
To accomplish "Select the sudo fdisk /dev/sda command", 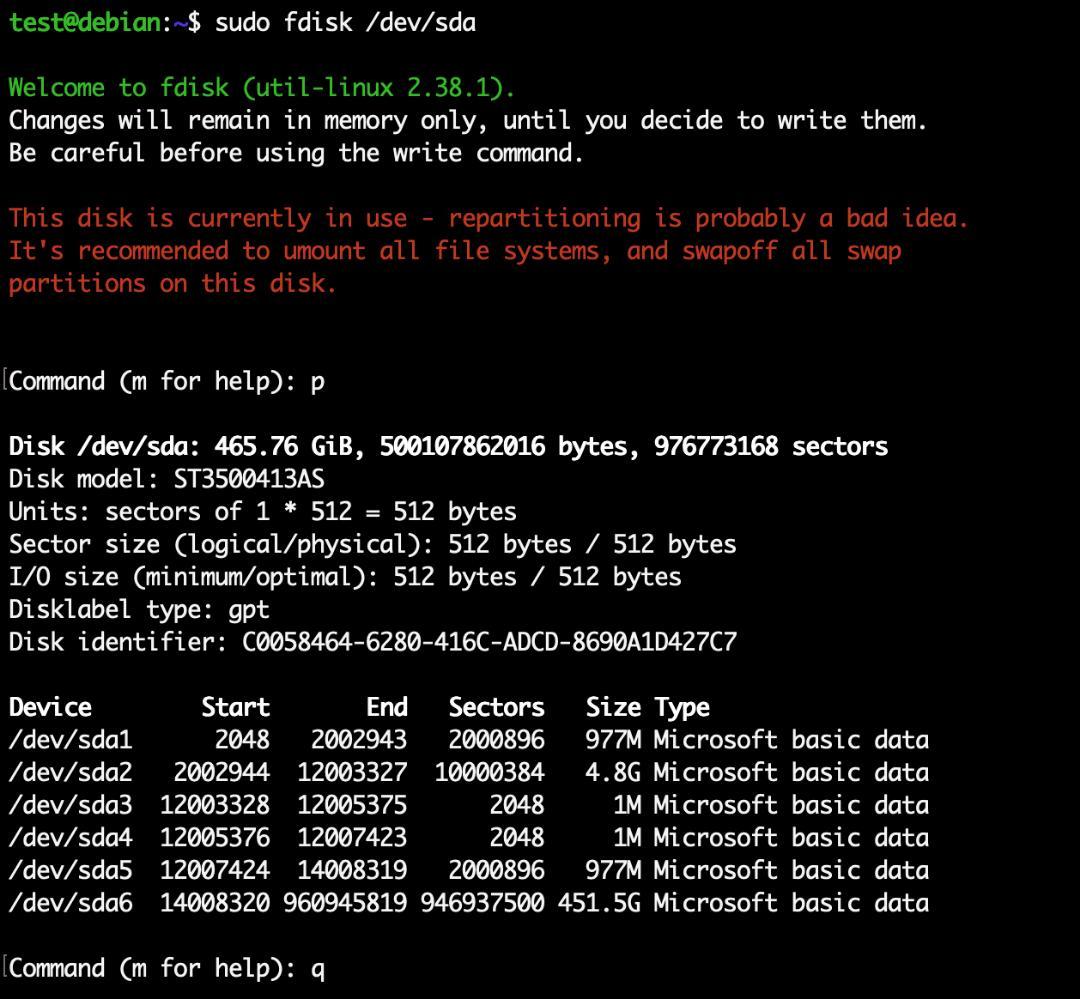I will click(x=340, y=22).
